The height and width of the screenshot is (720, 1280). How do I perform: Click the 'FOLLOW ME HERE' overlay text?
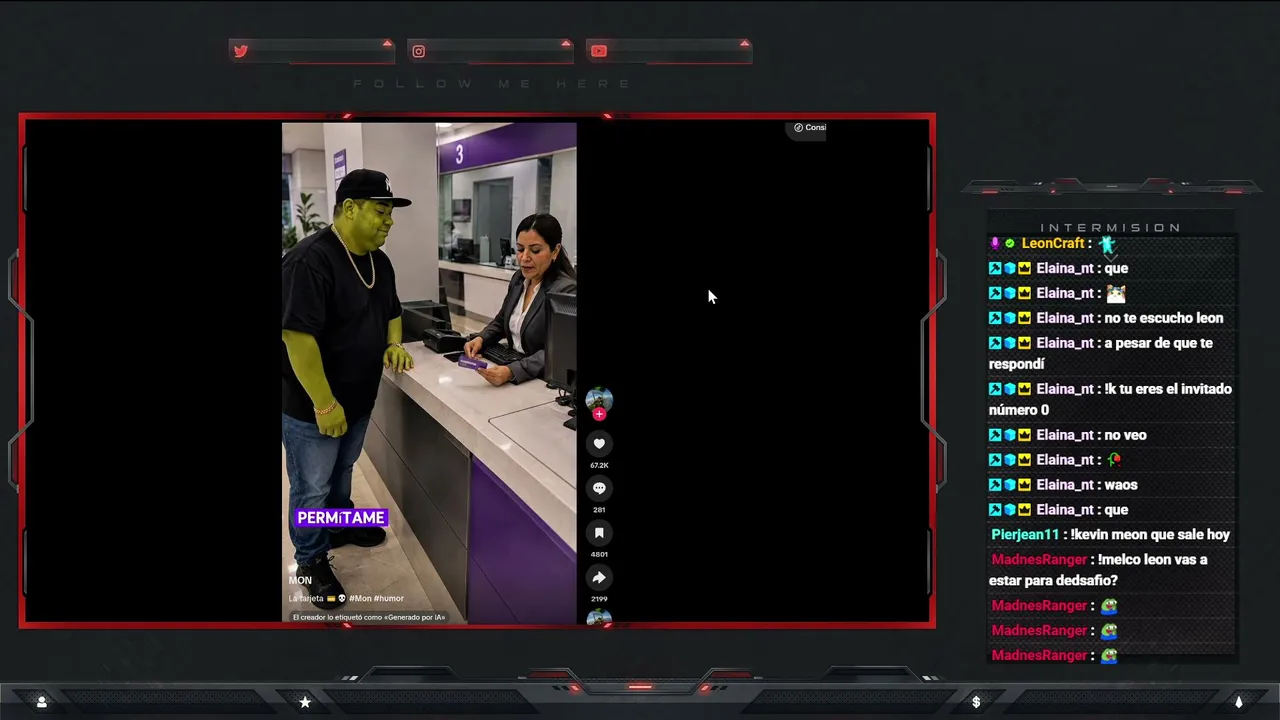(x=493, y=84)
